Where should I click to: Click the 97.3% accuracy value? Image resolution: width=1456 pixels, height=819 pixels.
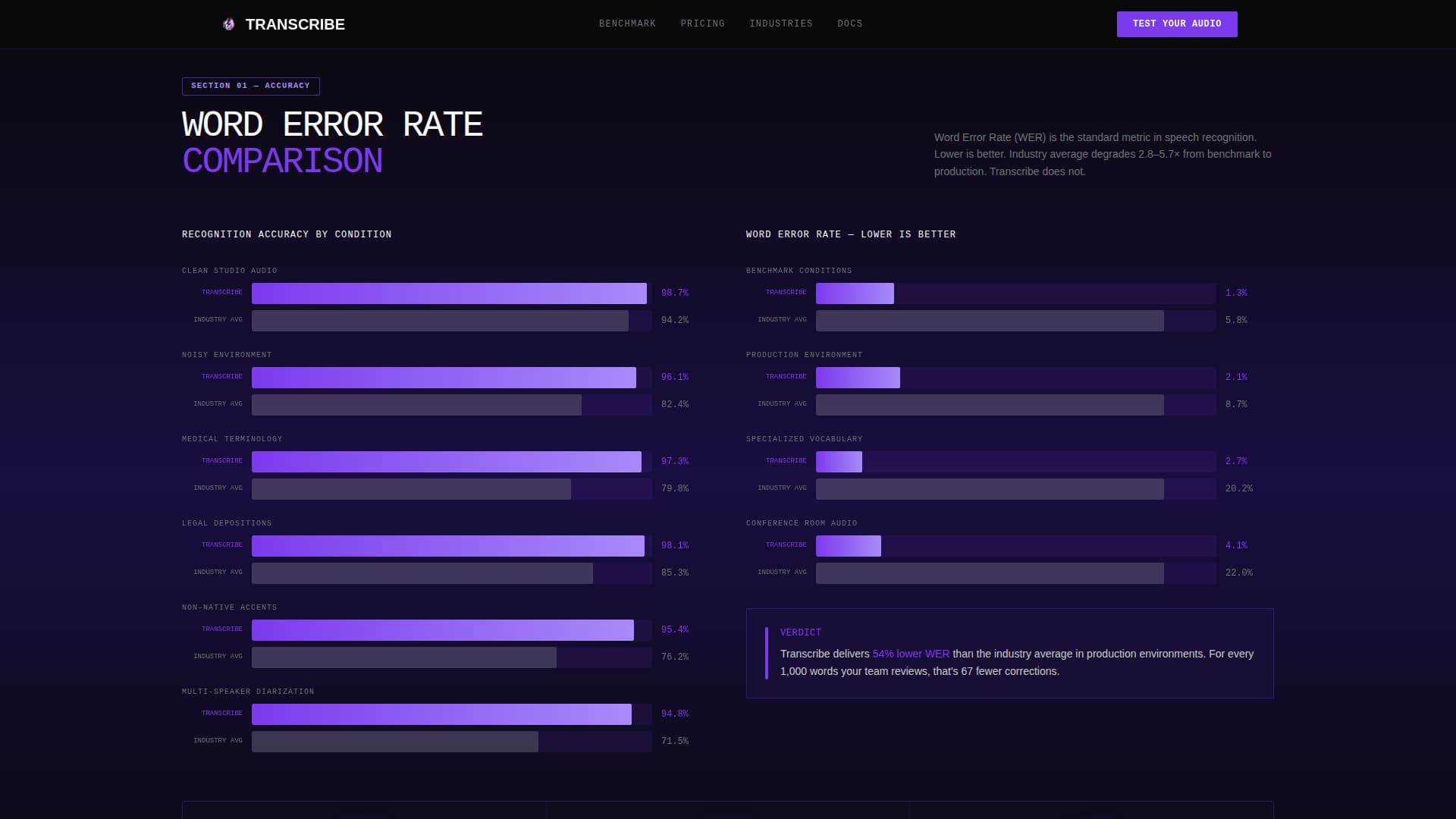pos(674,461)
